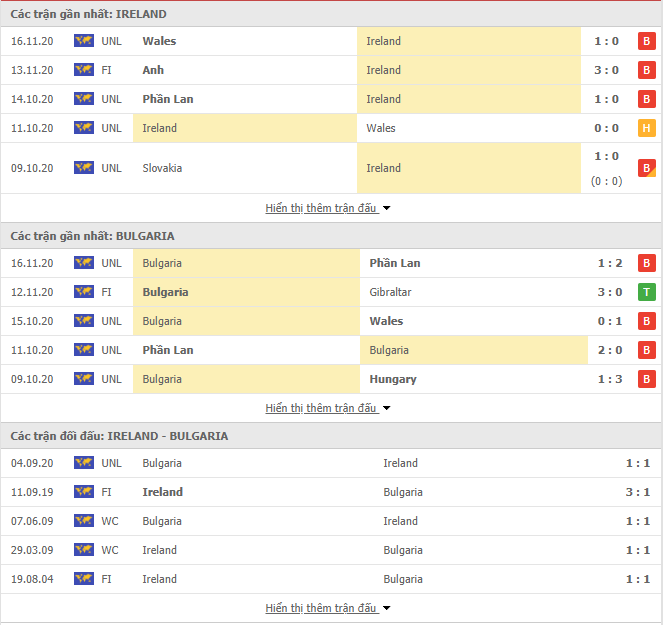Expand more Ireland matches via 'Hiển thị thêm trận đấu'
Screen dimensions: 663x625
pyautogui.click(x=328, y=208)
